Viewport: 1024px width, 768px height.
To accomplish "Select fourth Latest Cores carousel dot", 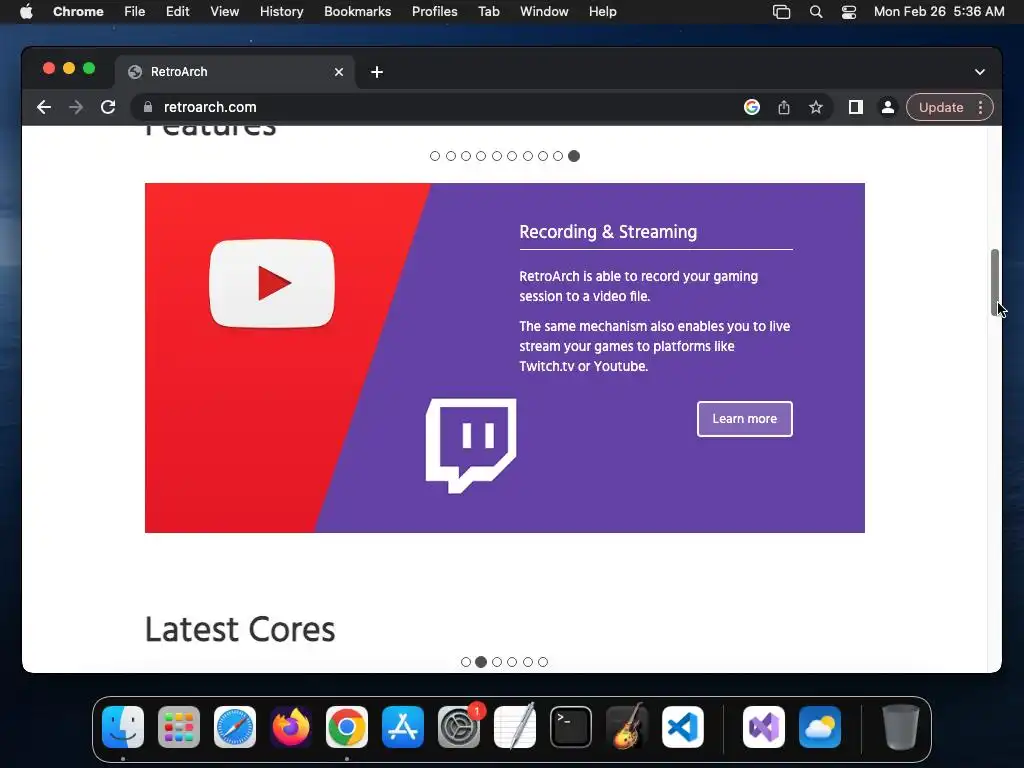I will 512,662.
